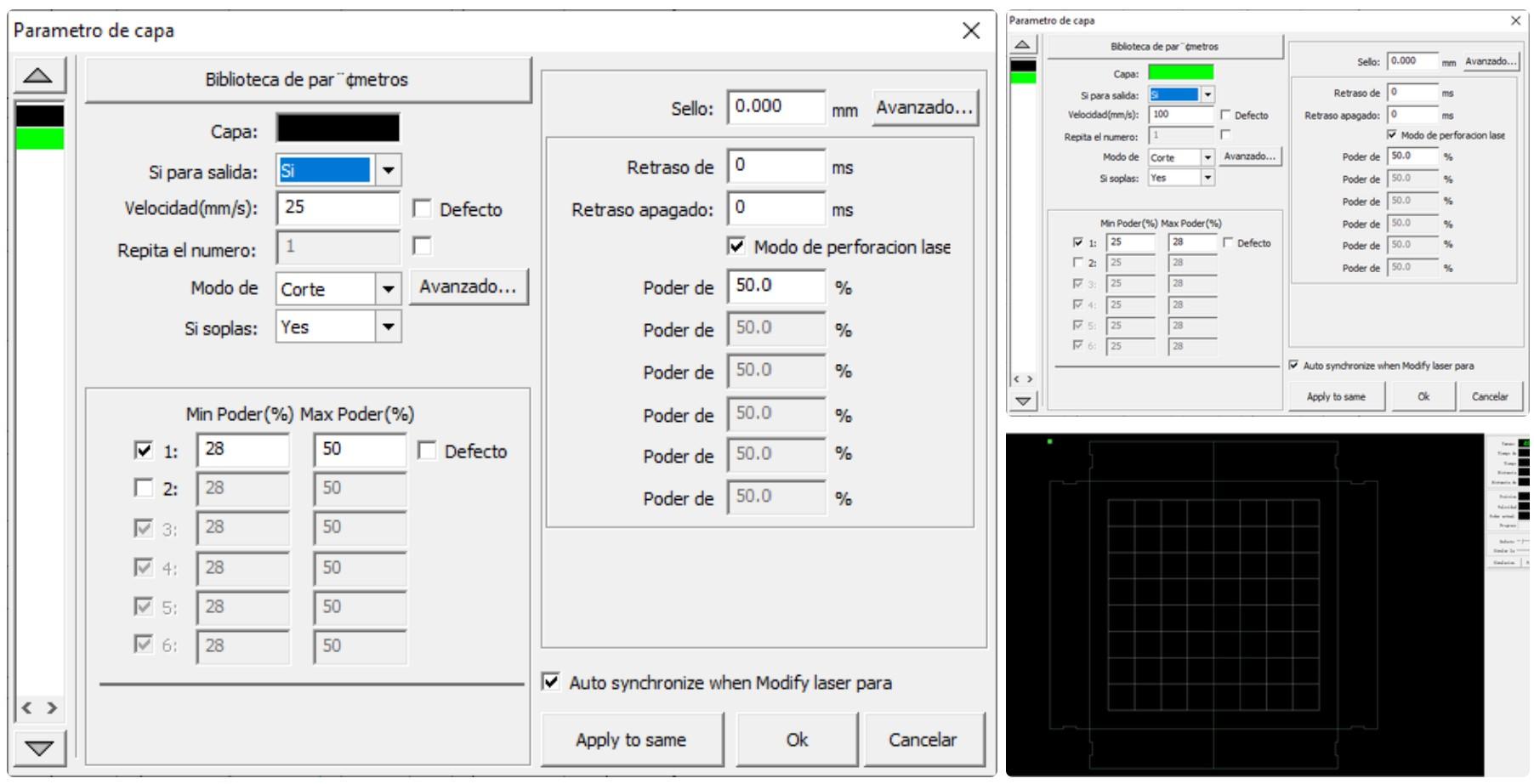Click the green Capa color swatch in the smaller dialog
Image resolution: width=1534 pixels, height=784 pixels.
tap(1181, 72)
